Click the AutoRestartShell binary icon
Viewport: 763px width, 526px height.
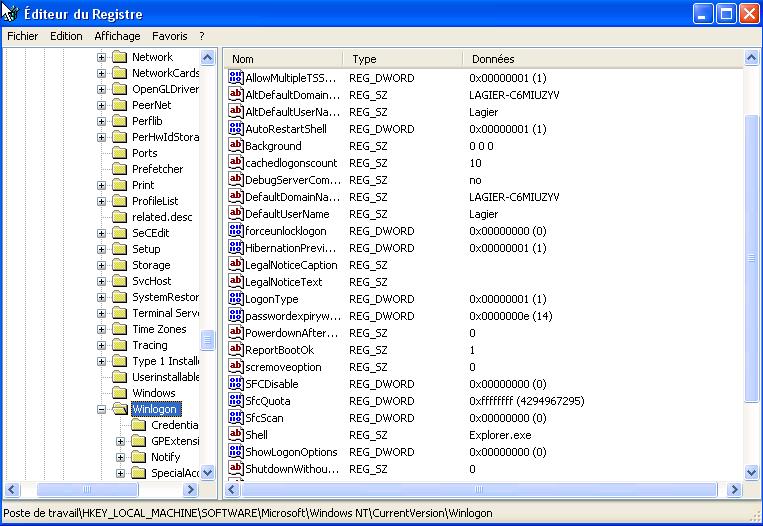236,129
